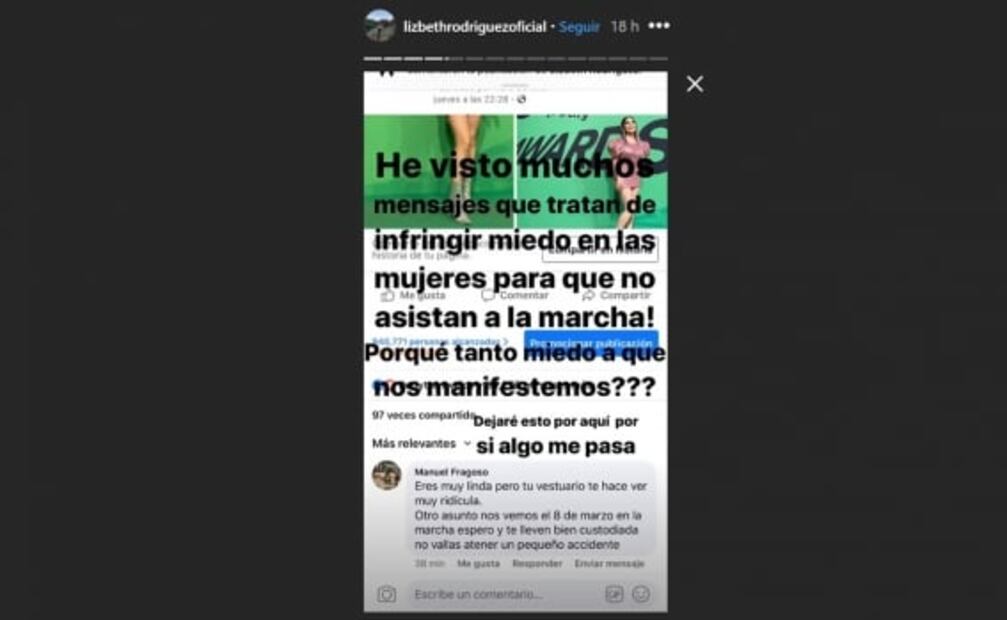
Task: Open lizbethrodriguezoficial username link
Action: tap(475, 26)
